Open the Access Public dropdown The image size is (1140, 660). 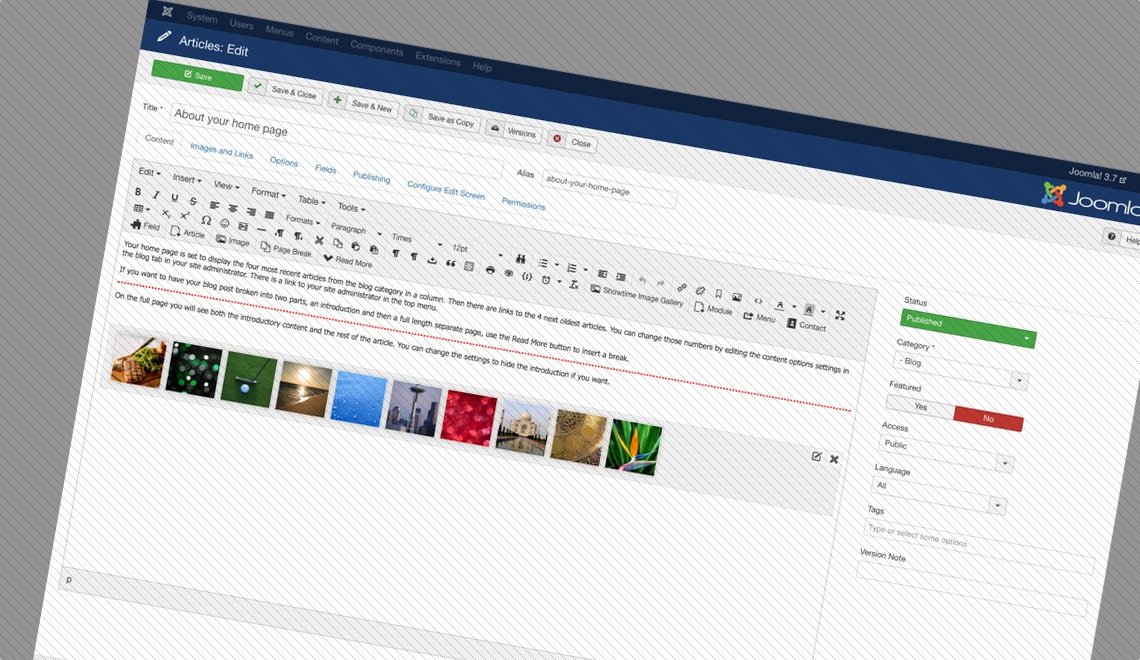tap(946, 452)
